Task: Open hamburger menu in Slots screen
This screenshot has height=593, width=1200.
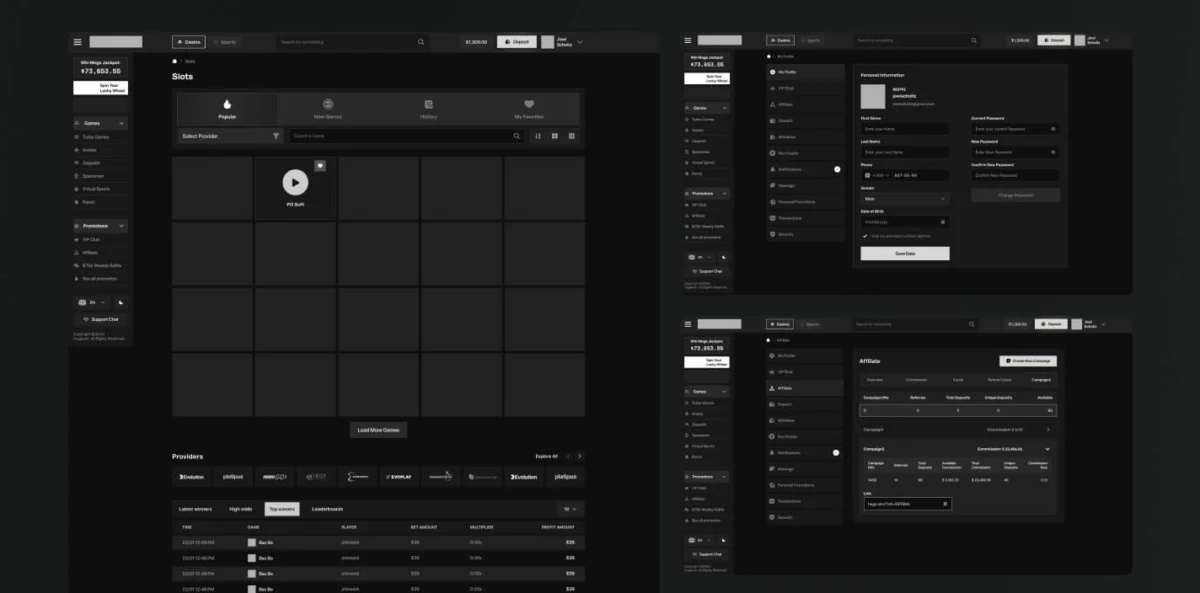Action: pyautogui.click(x=77, y=42)
